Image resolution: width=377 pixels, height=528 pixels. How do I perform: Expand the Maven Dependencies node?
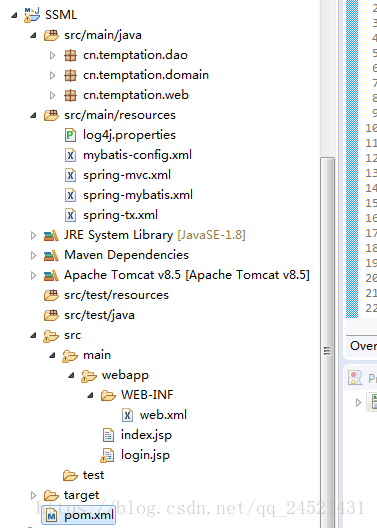[33, 255]
